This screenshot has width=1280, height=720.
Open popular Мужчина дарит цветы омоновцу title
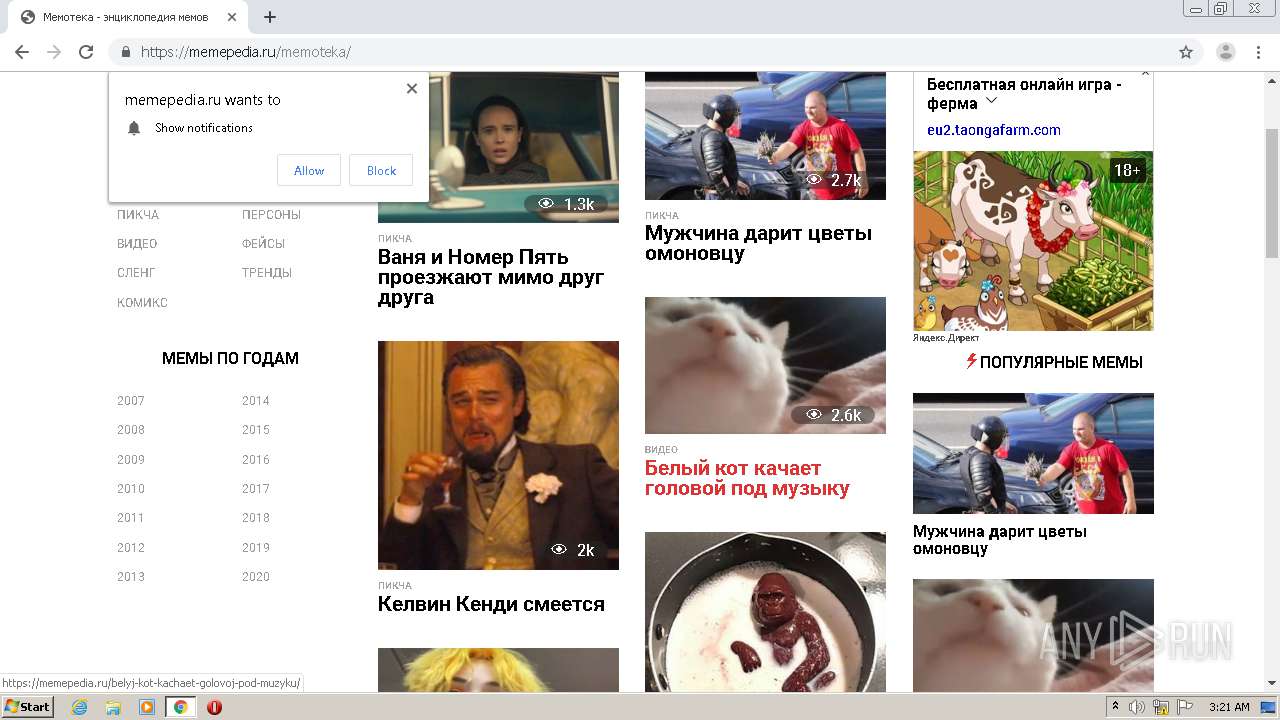coord(1000,540)
